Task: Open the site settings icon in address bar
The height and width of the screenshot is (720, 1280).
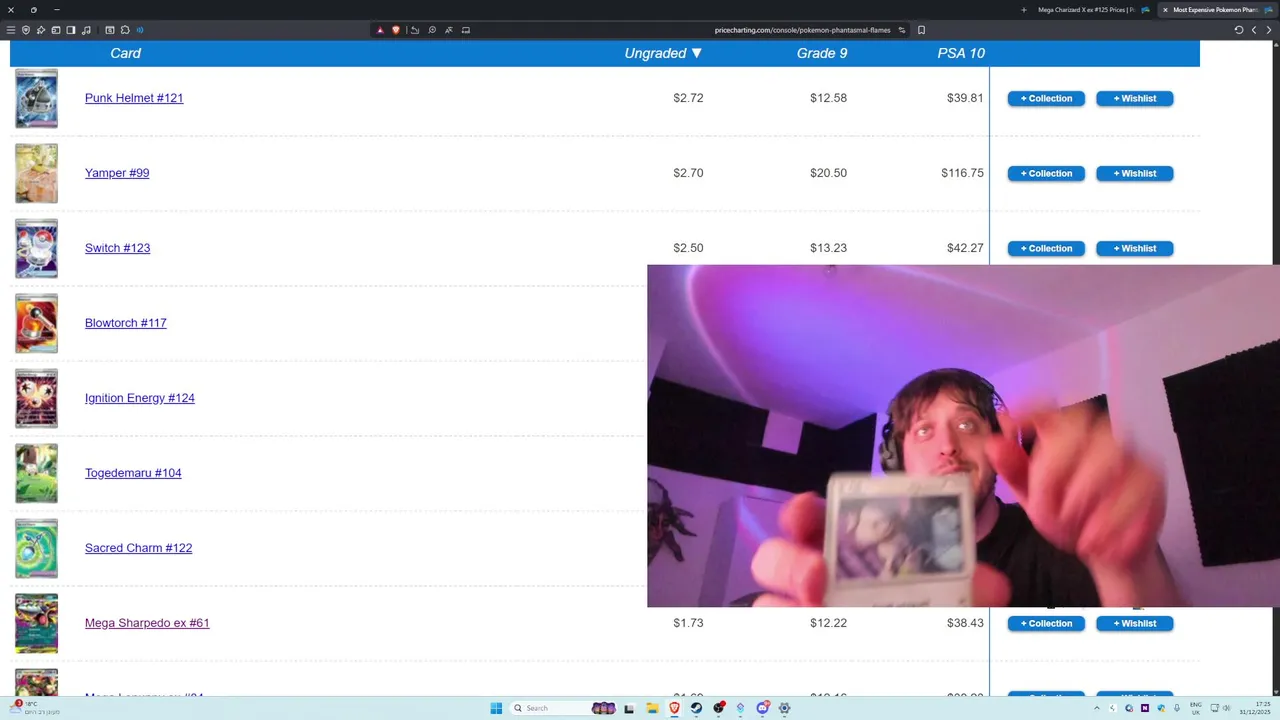Action: pos(902,30)
